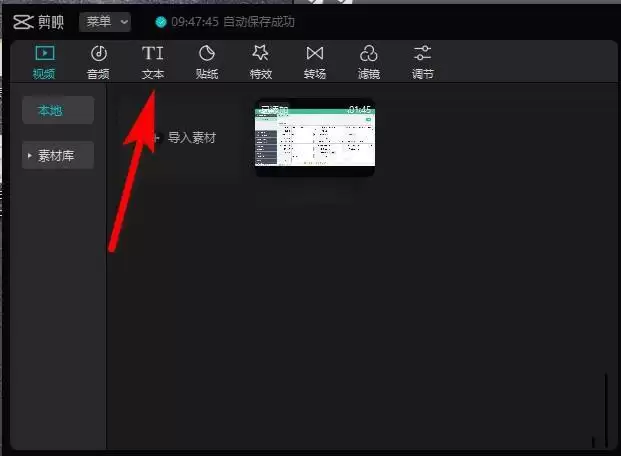Viewport: 621px width, 456px height.
Task: Click the 01:45 duration label on clip
Action: click(359, 110)
